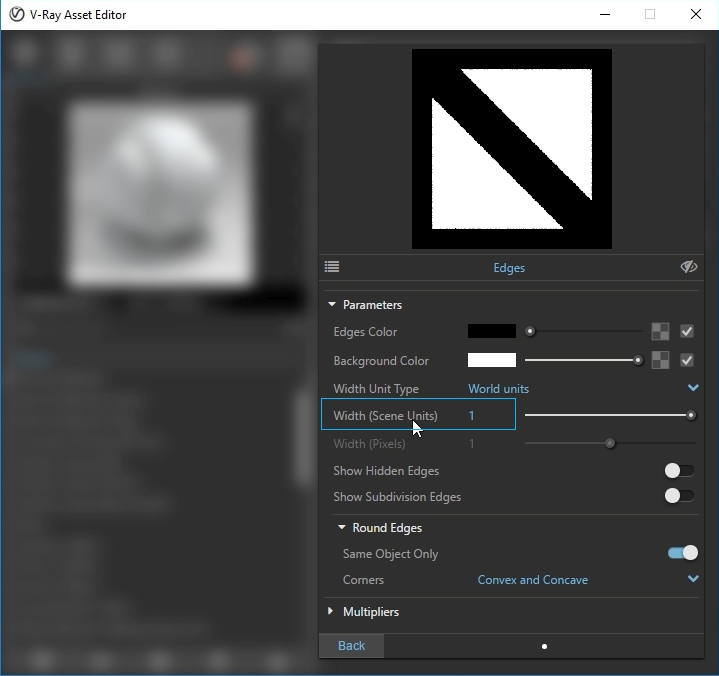719x676 pixels.
Task: Enable Show Subdivision Edges toggle
Action: pyautogui.click(x=679, y=496)
